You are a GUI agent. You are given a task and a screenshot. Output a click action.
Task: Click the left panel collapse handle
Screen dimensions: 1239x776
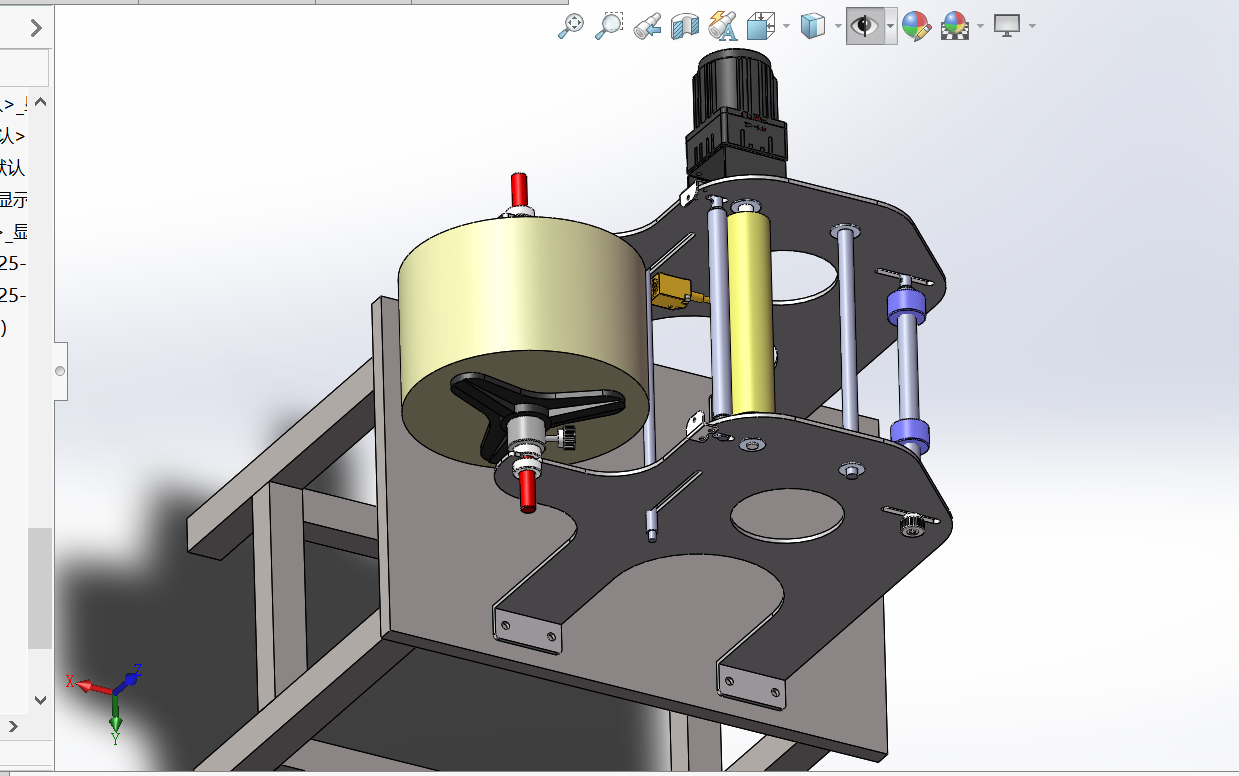click(x=60, y=371)
